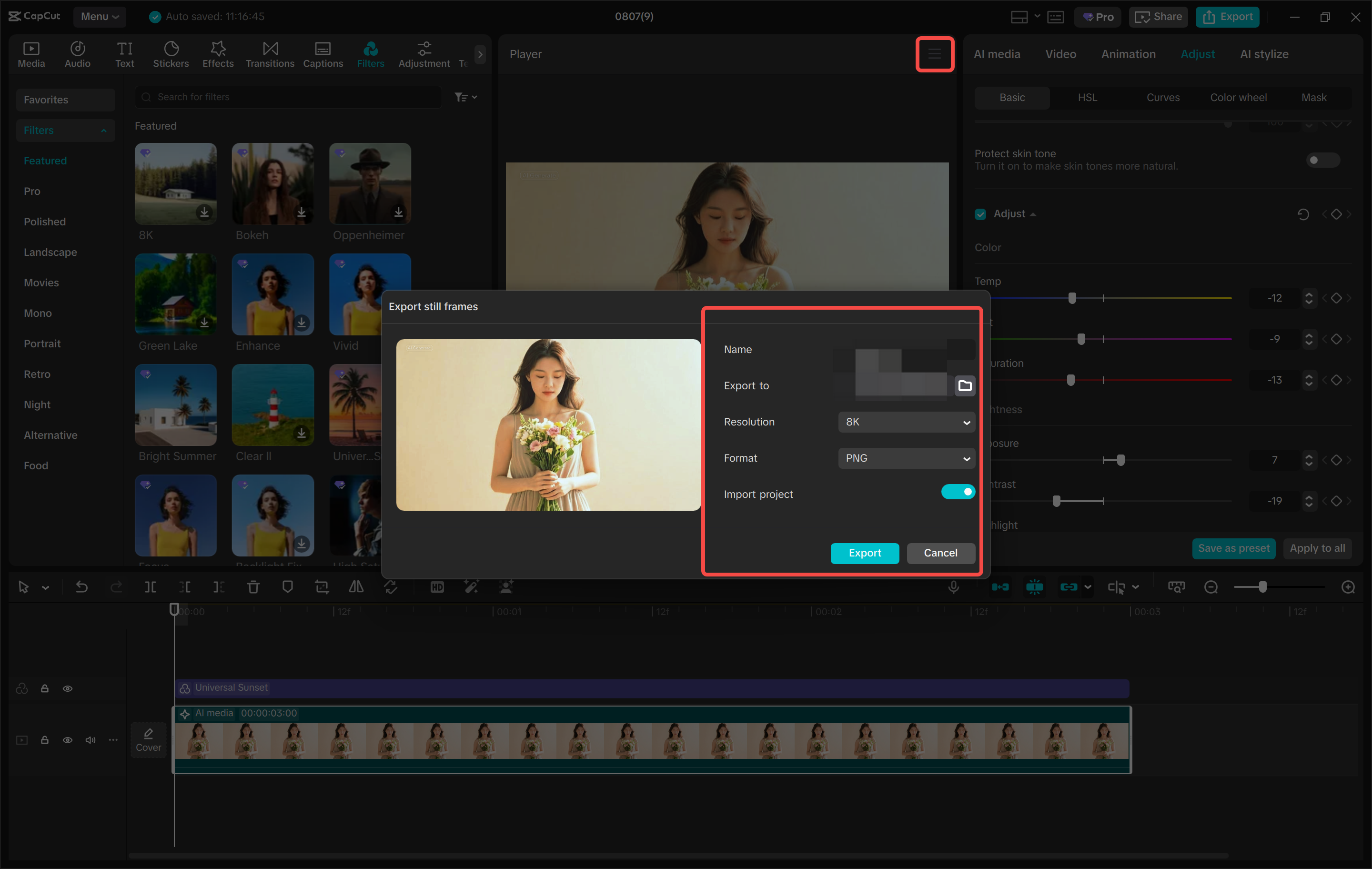
Task: Click the Export button in the dialog
Action: (864, 553)
